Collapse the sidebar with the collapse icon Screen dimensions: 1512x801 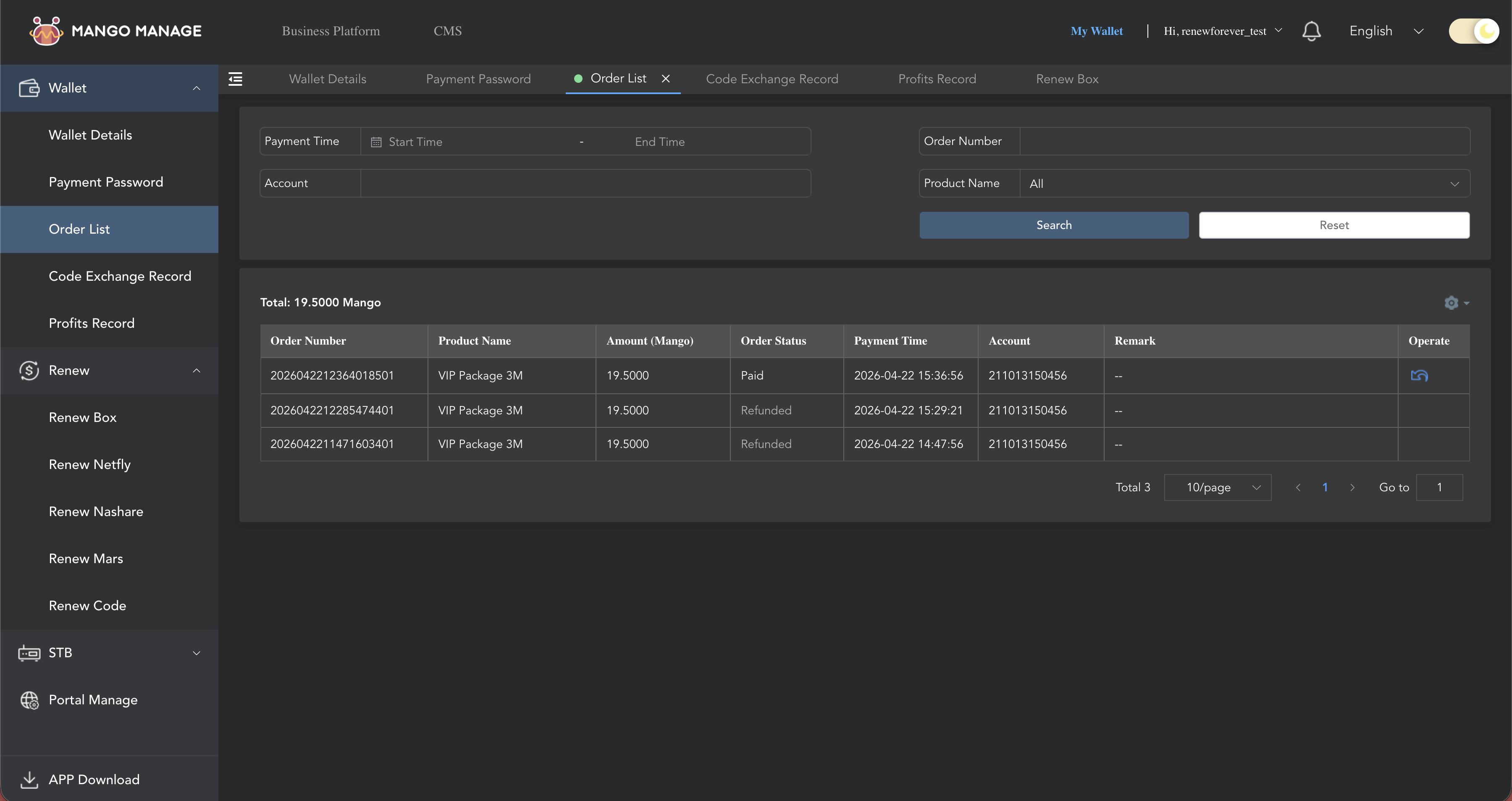pyautogui.click(x=235, y=79)
